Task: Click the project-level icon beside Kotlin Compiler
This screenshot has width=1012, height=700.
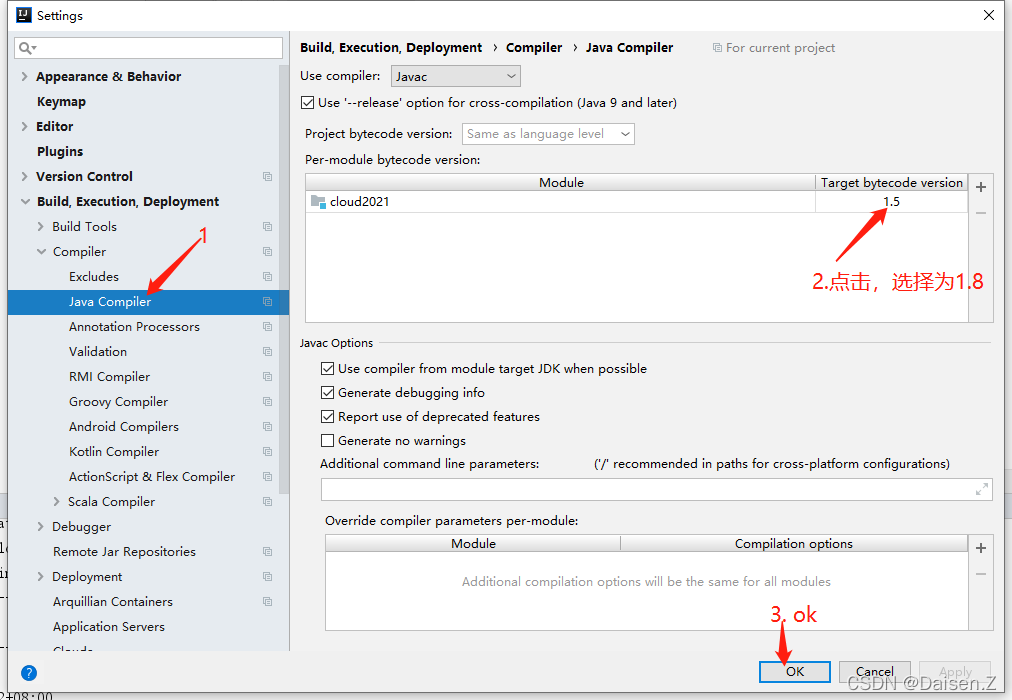Action: point(267,452)
